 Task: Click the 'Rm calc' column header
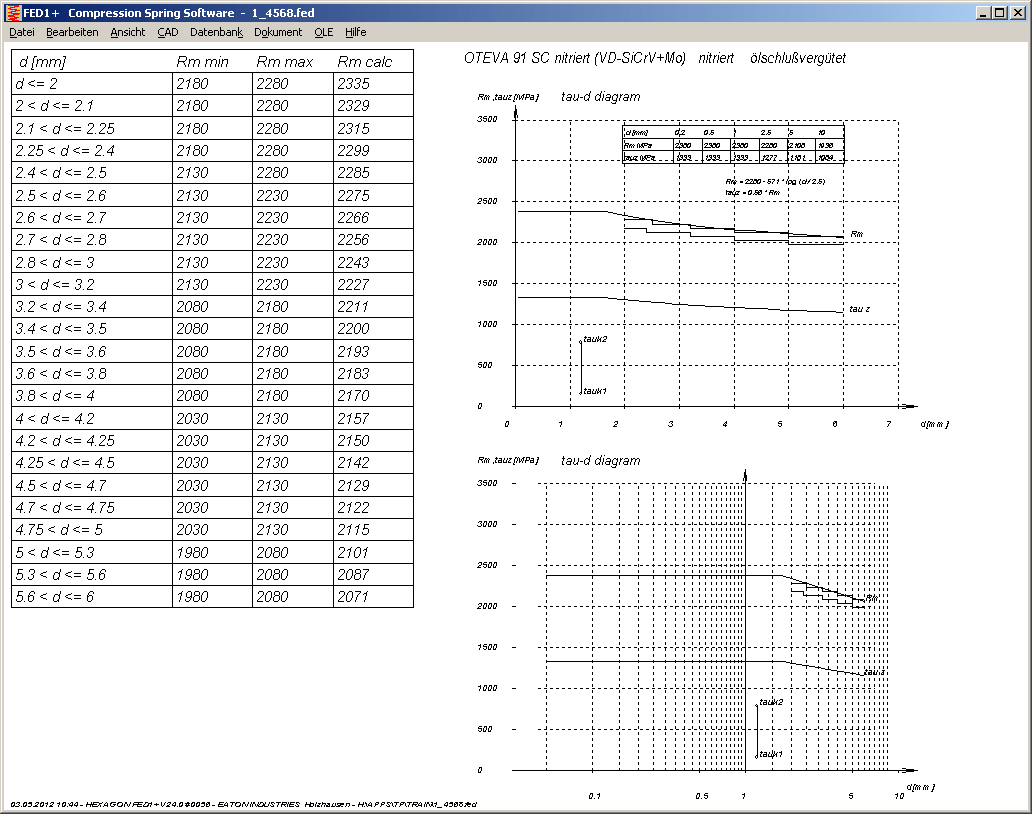click(364, 62)
